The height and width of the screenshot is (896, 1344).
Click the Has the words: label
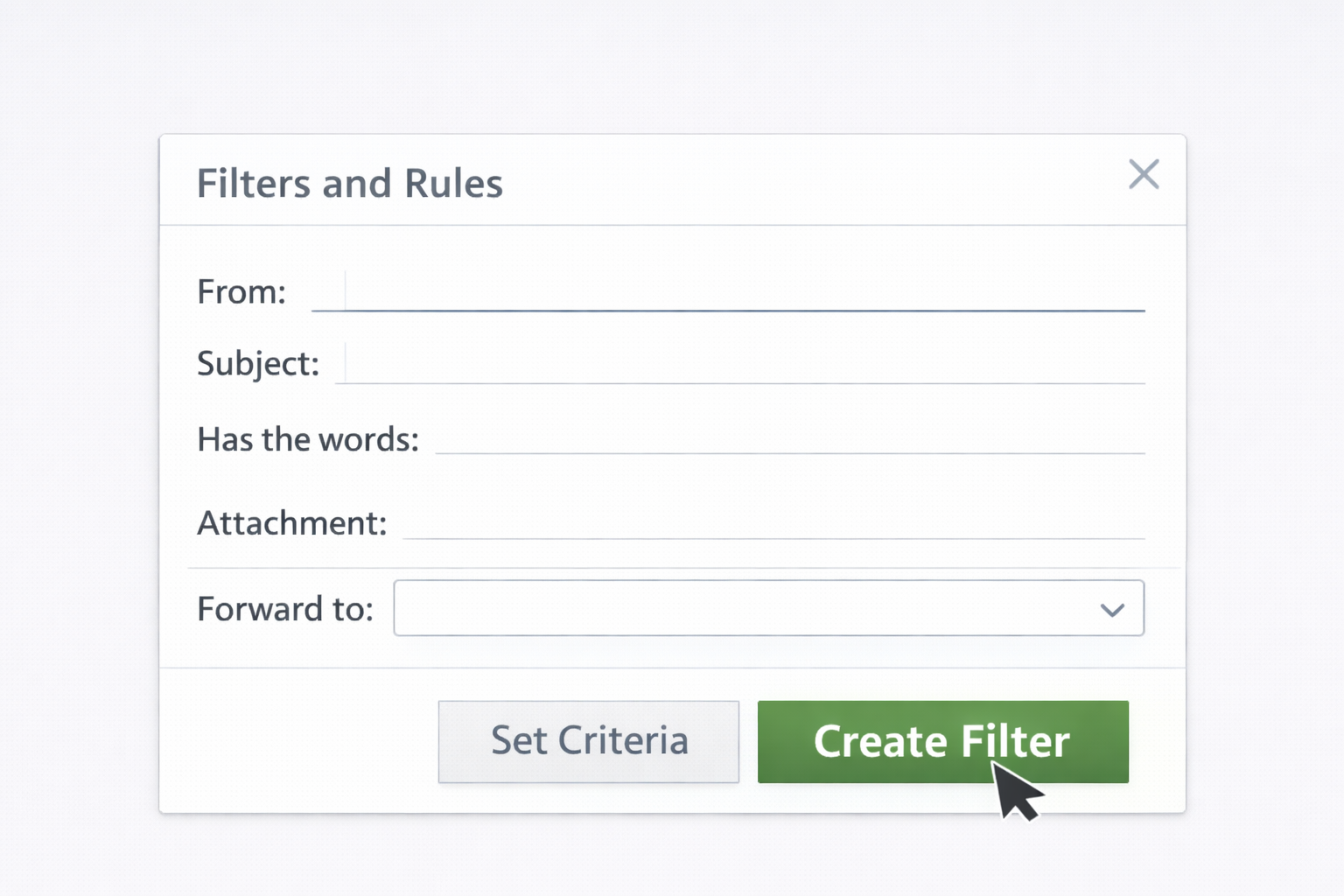point(308,439)
